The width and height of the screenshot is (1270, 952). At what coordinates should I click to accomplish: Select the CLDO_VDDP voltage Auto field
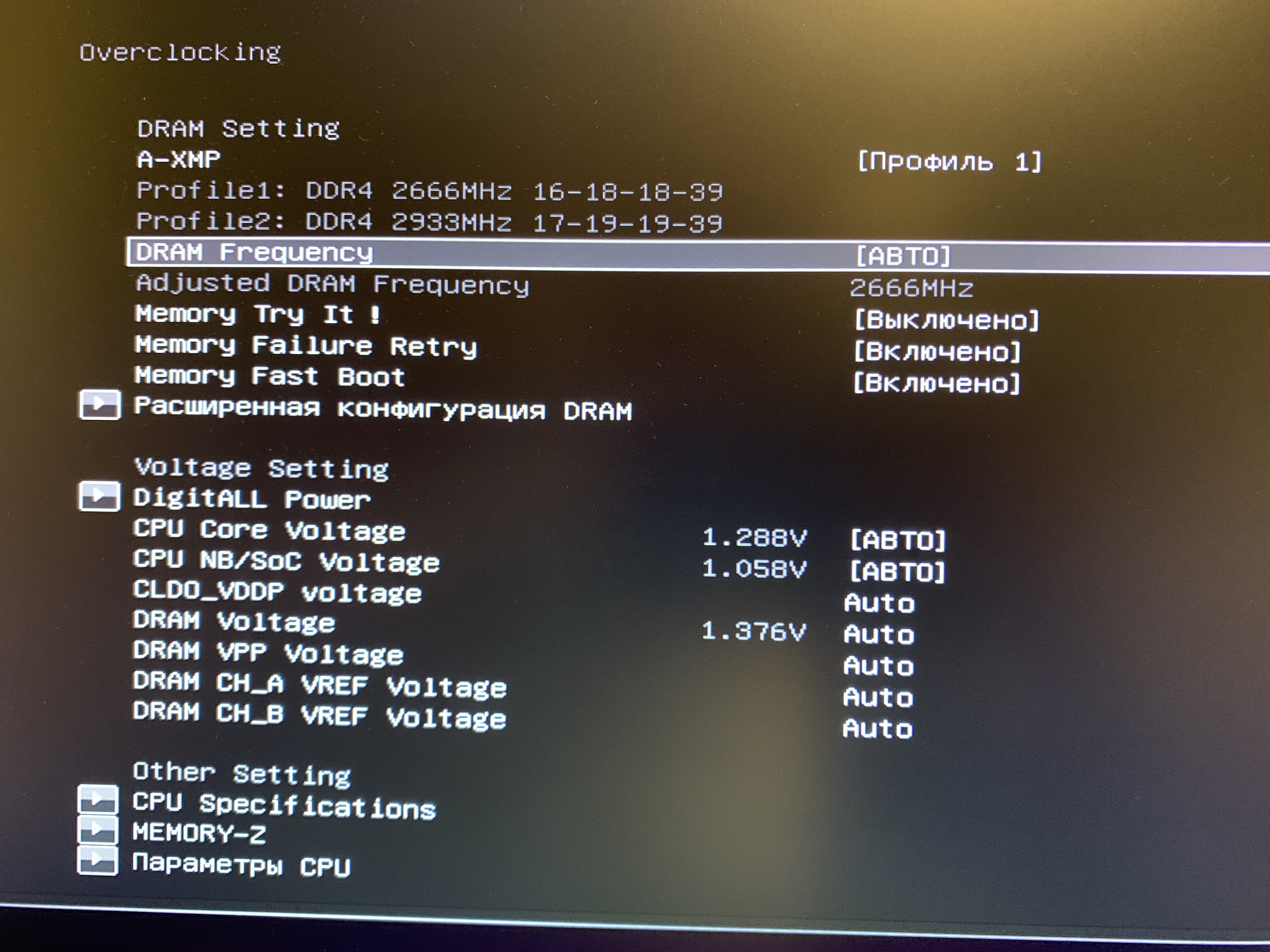(x=879, y=603)
